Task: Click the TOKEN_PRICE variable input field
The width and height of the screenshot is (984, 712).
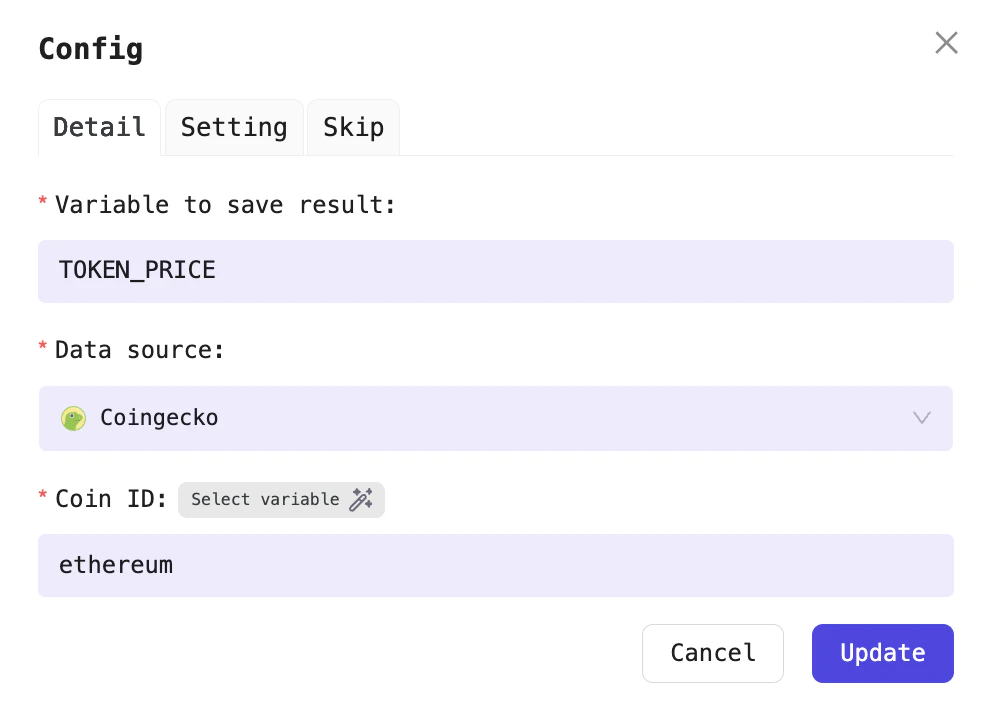Action: pos(496,271)
